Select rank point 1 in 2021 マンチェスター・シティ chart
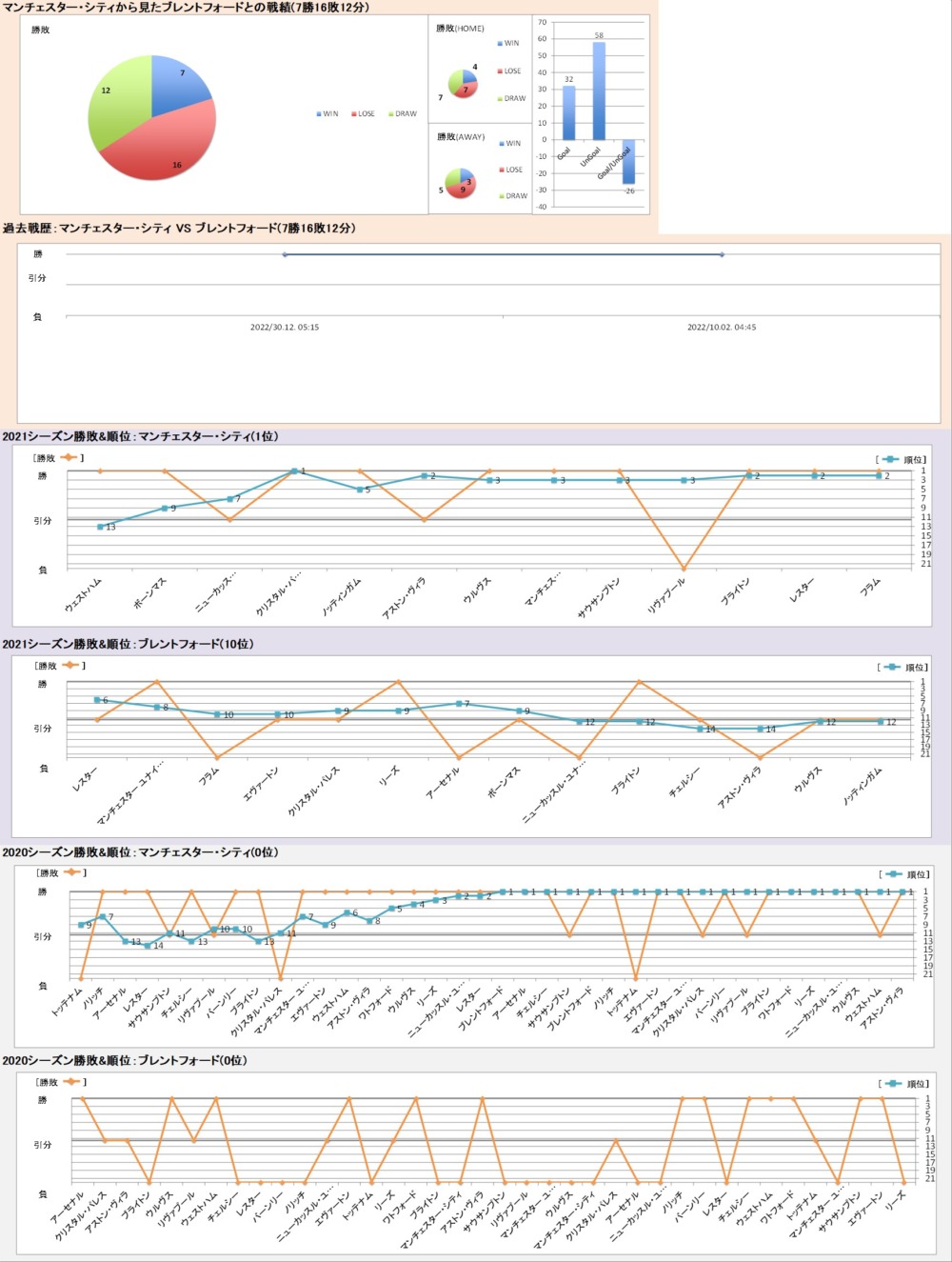952x1262 pixels. point(295,471)
